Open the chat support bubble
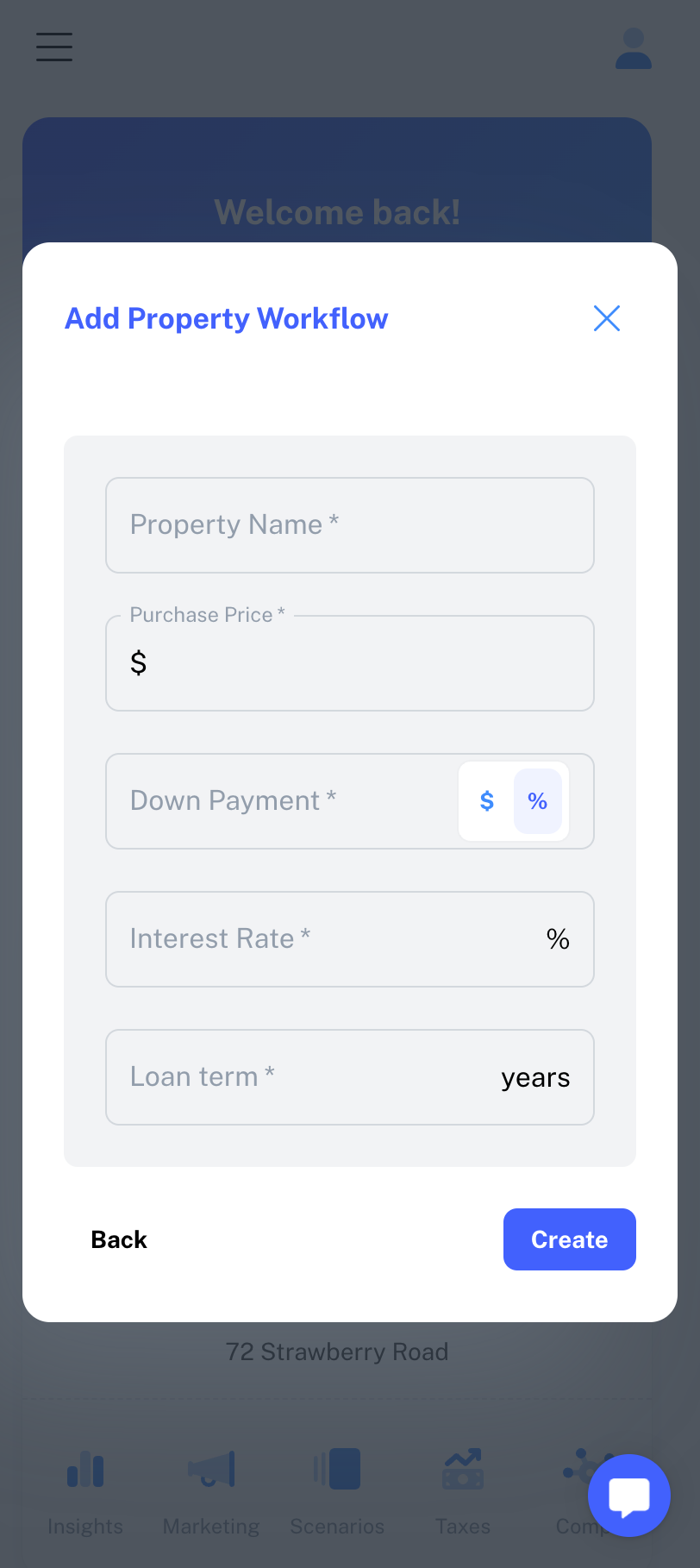Viewport: 700px width, 1568px height. tap(629, 1496)
